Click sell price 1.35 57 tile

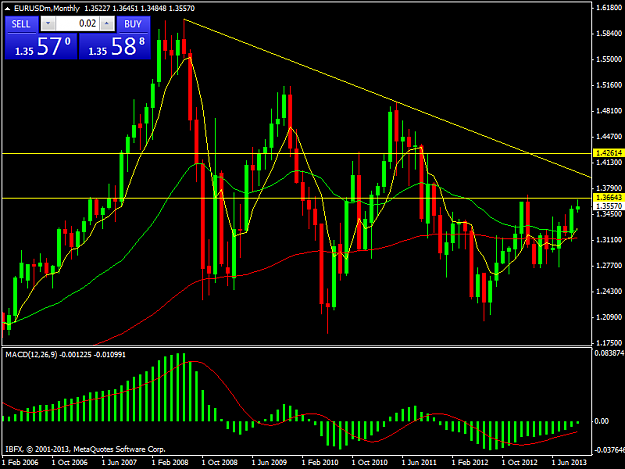[x=41, y=47]
